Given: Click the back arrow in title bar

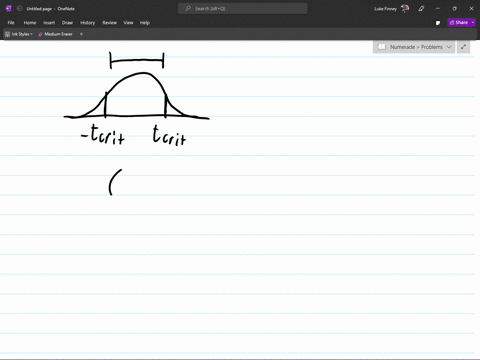Looking at the screenshot, I should coord(19,9).
